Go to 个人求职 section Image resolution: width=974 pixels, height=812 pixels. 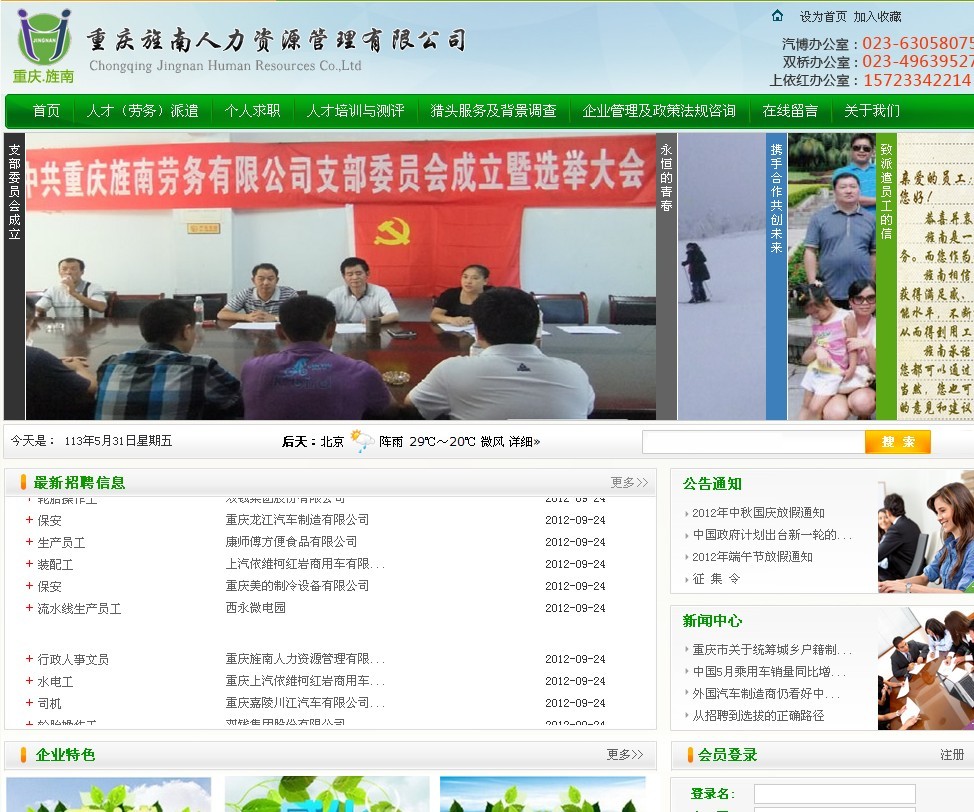pyautogui.click(x=252, y=111)
